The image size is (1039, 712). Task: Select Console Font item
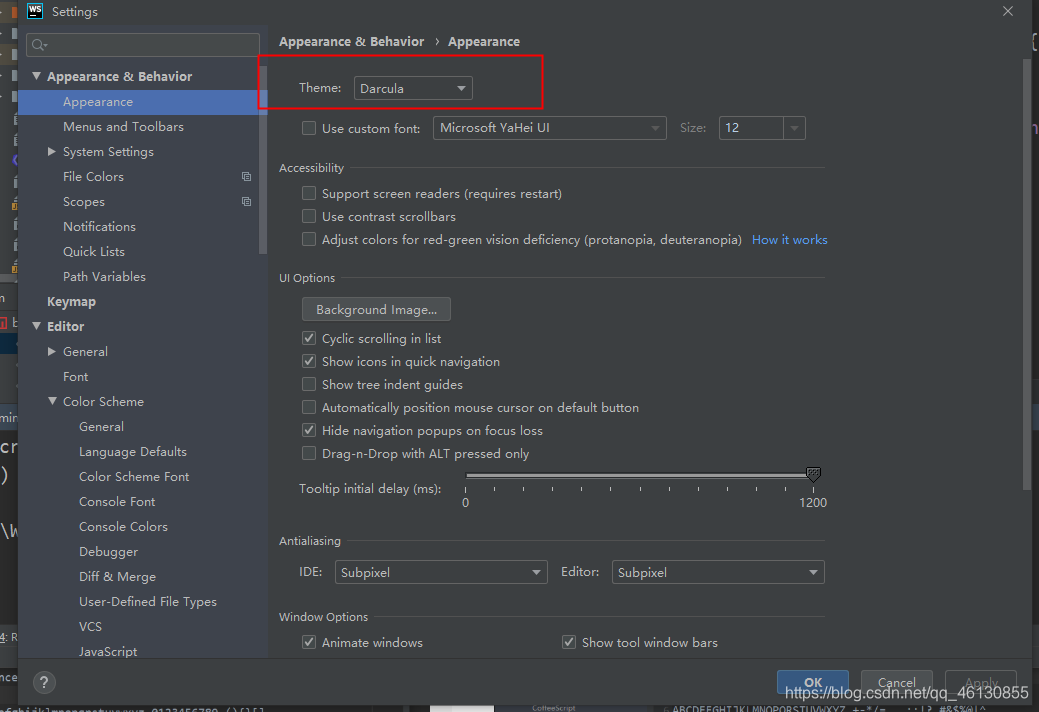coord(117,502)
